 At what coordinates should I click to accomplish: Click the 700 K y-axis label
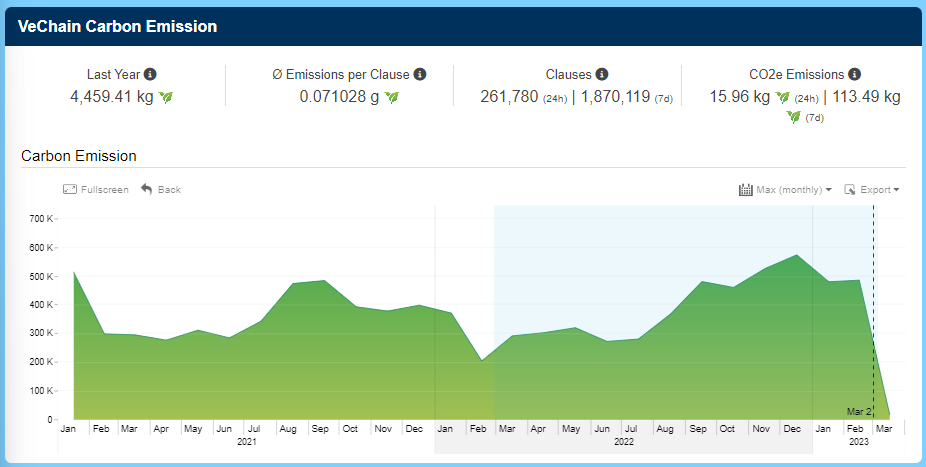tap(41, 219)
